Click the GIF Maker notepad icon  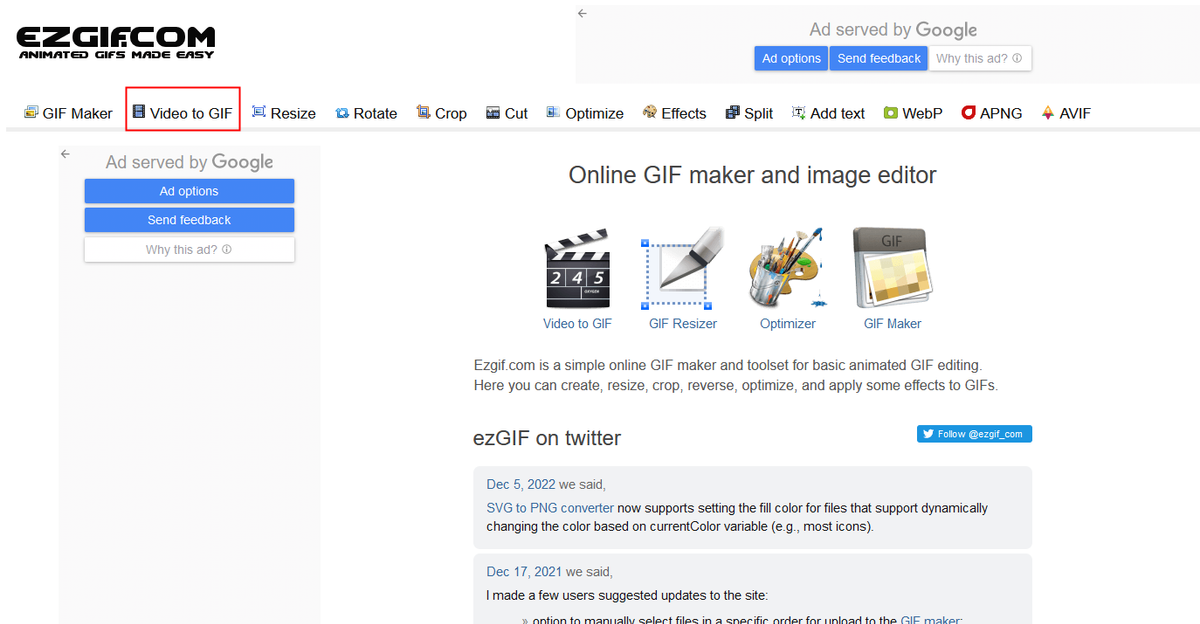click(x=892, y=268)
